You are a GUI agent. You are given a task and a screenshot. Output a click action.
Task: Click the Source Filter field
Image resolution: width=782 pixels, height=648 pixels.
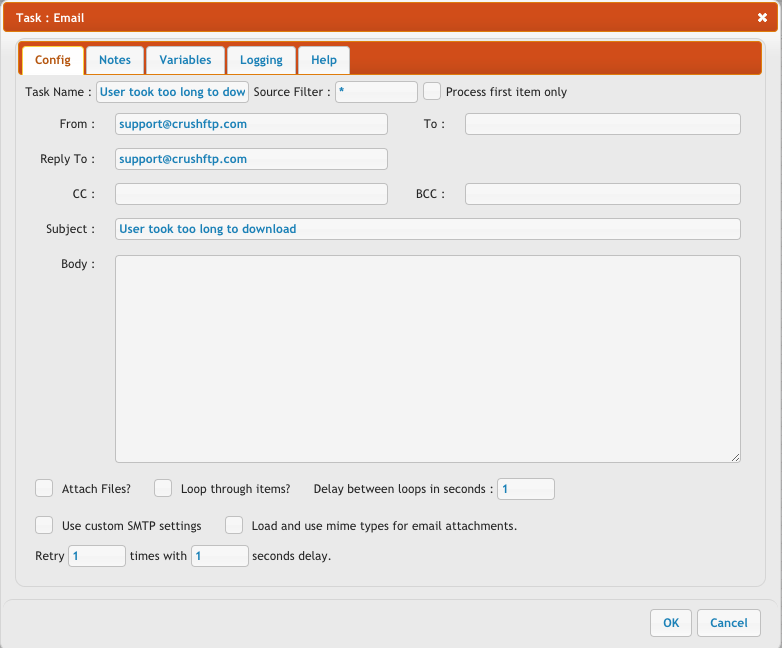[x=376, y=92]
